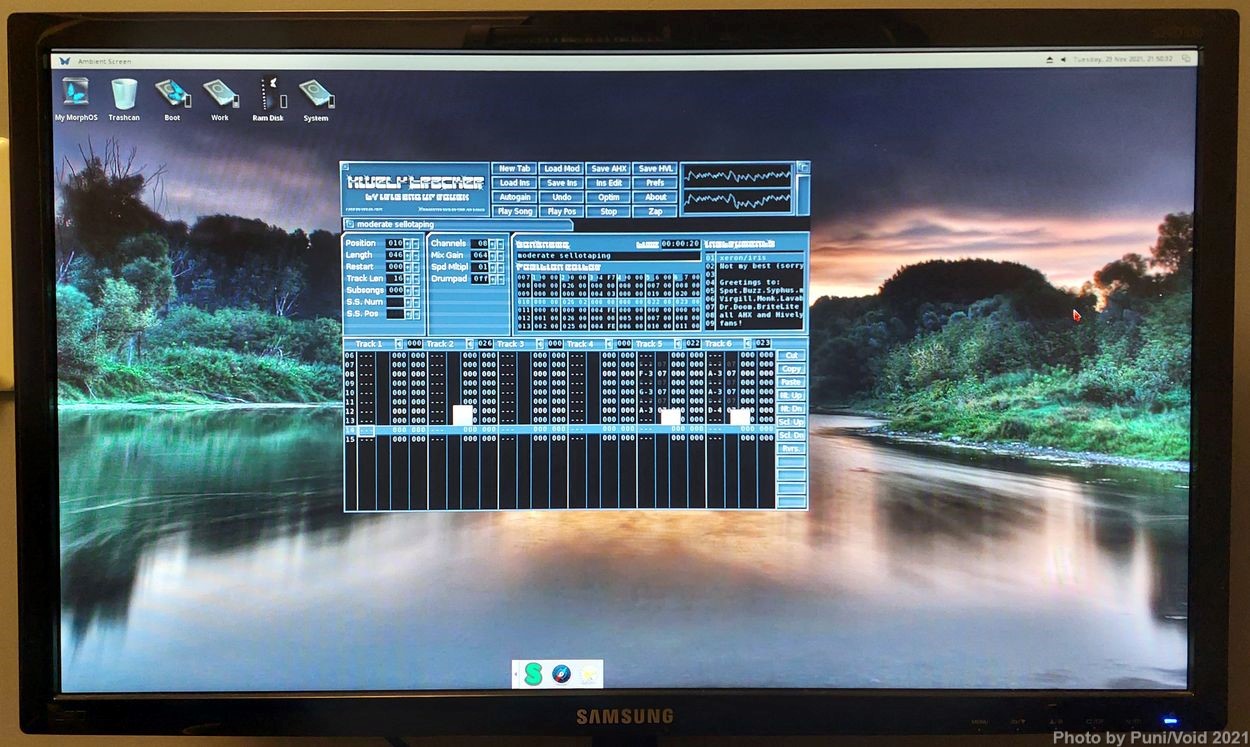Viewport: 1250px width, 747px height.
Task: Click the MorphOS butterfly menu icon
Action: tap(65, 60)
